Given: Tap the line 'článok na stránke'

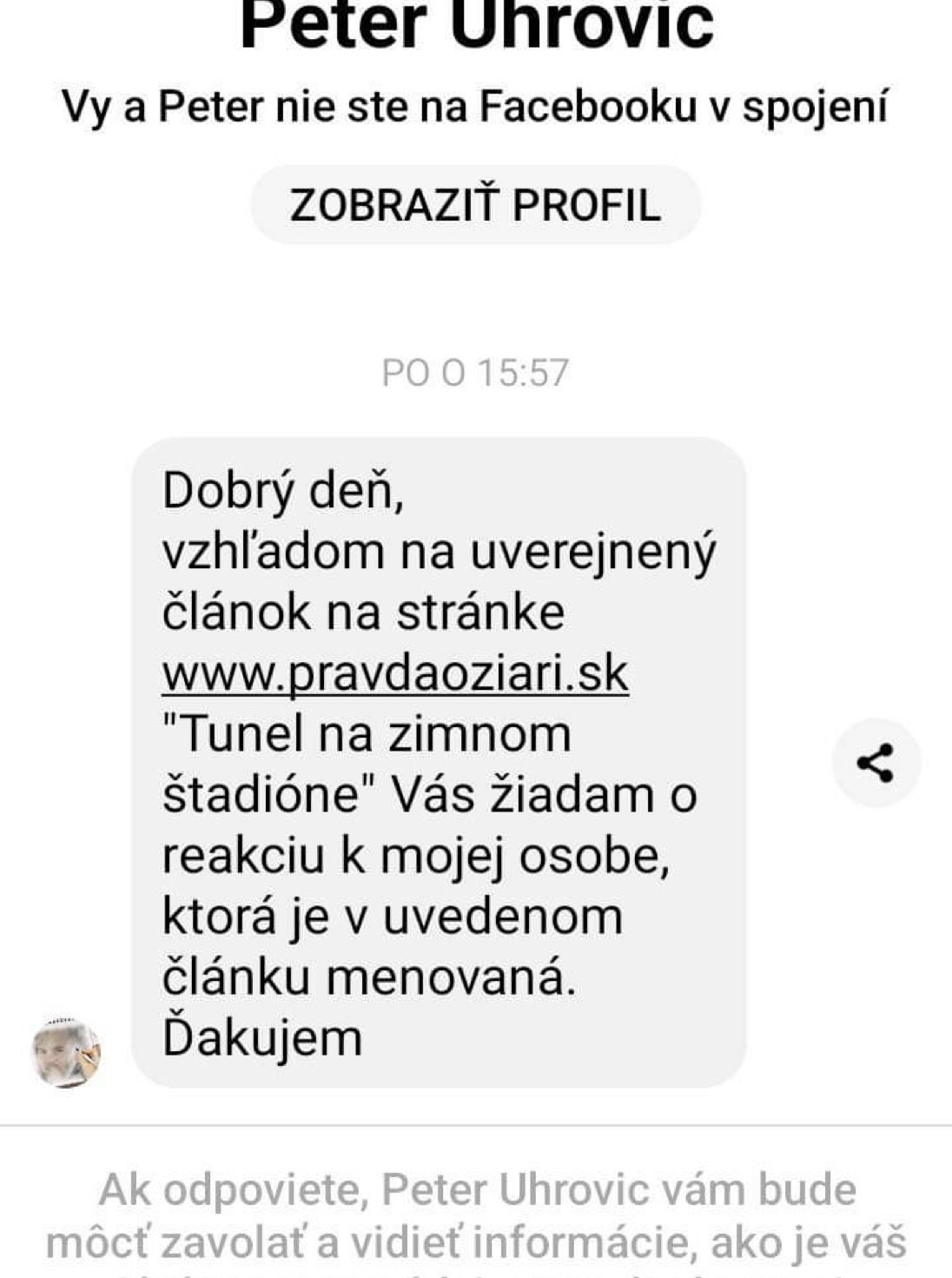Looking at the screenshot, I should [363, 613].
